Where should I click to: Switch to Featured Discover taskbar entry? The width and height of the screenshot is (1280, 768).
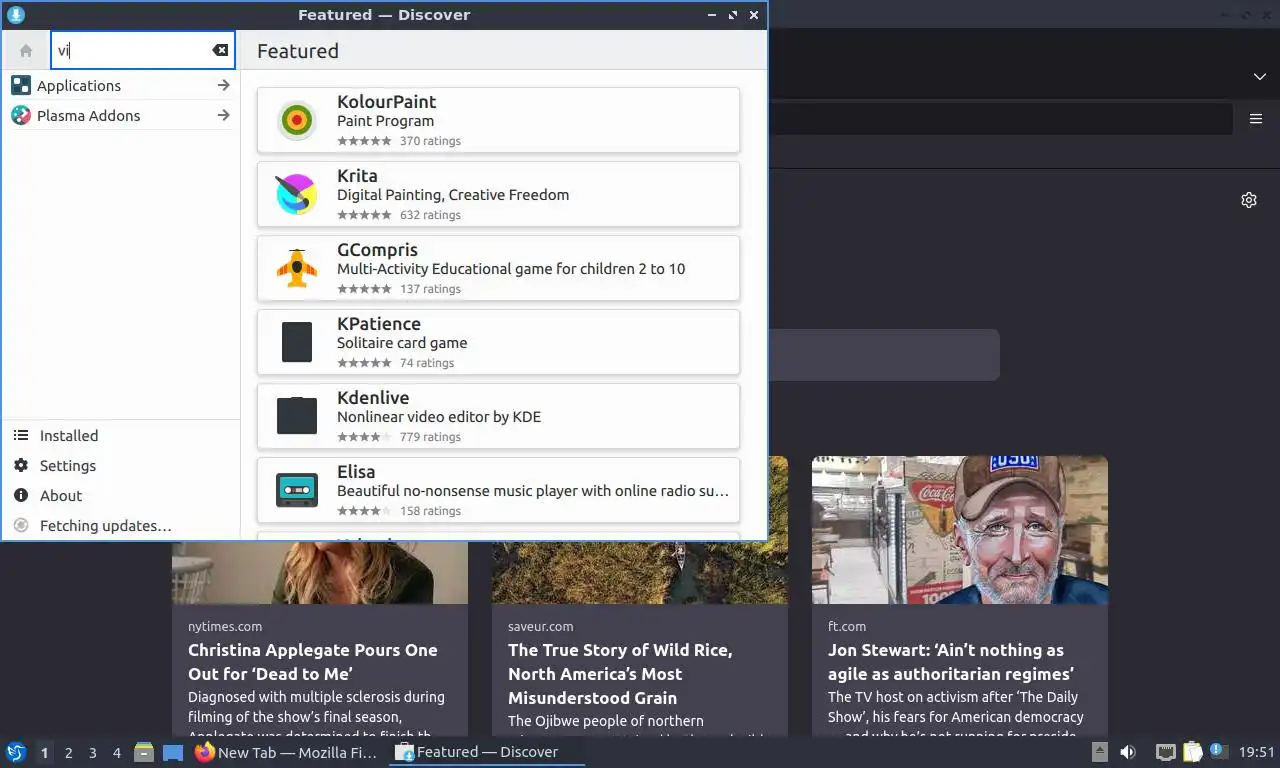tap(487, 752)
